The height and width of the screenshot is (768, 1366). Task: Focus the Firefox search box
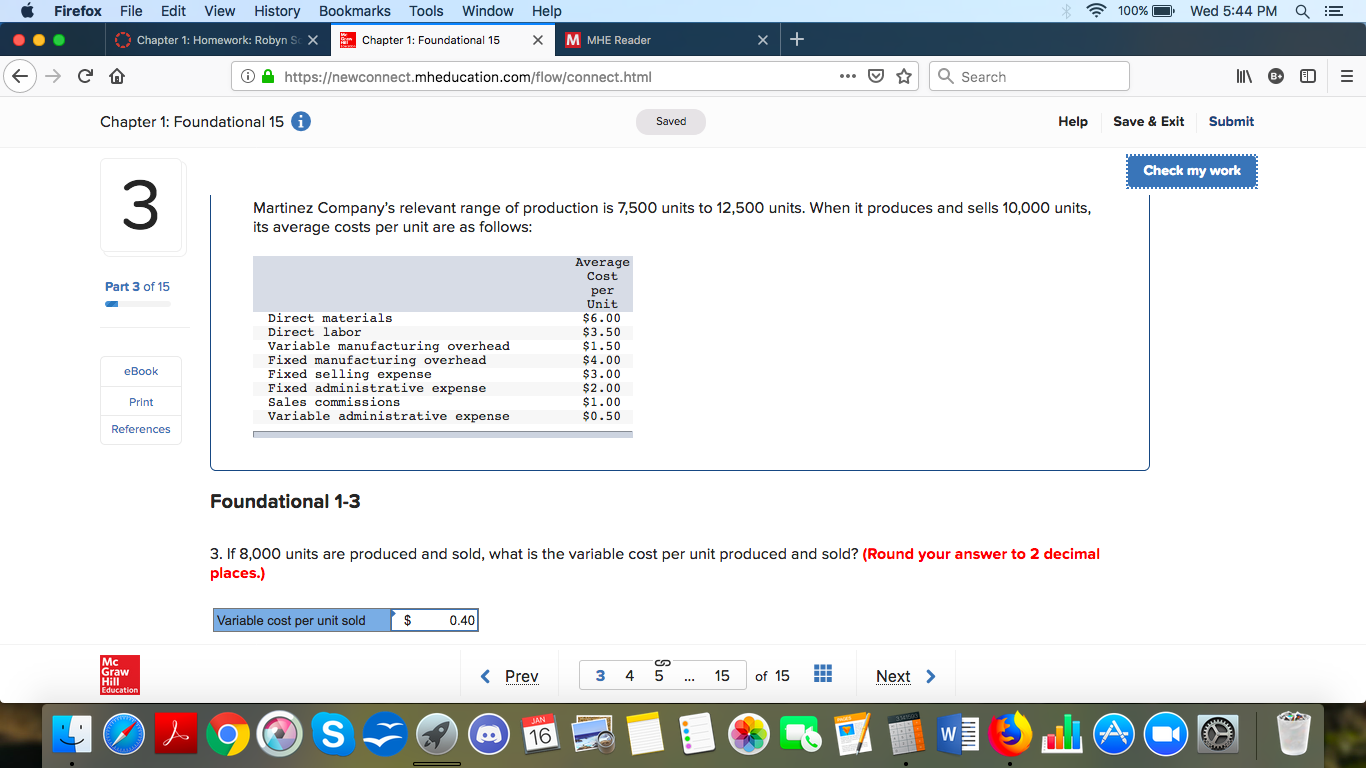point(1030,77)
